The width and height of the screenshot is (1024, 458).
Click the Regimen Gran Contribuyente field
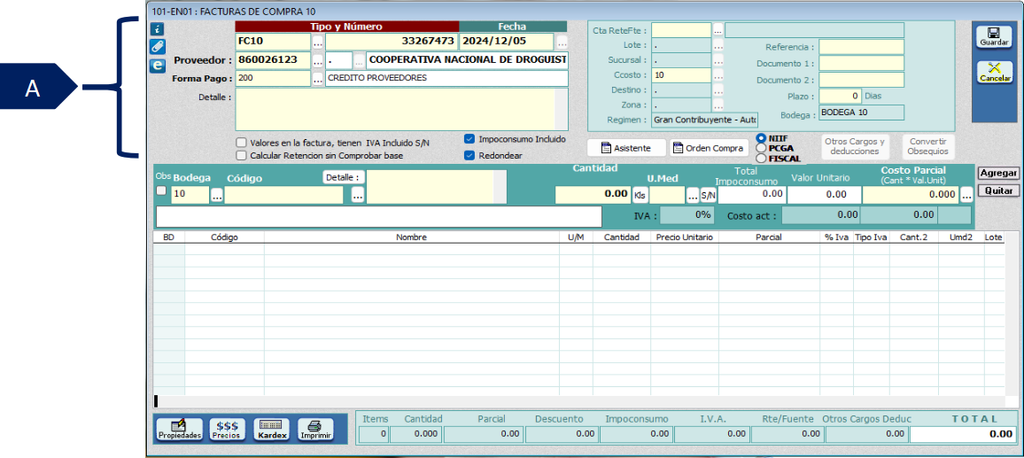pos(705,120)
